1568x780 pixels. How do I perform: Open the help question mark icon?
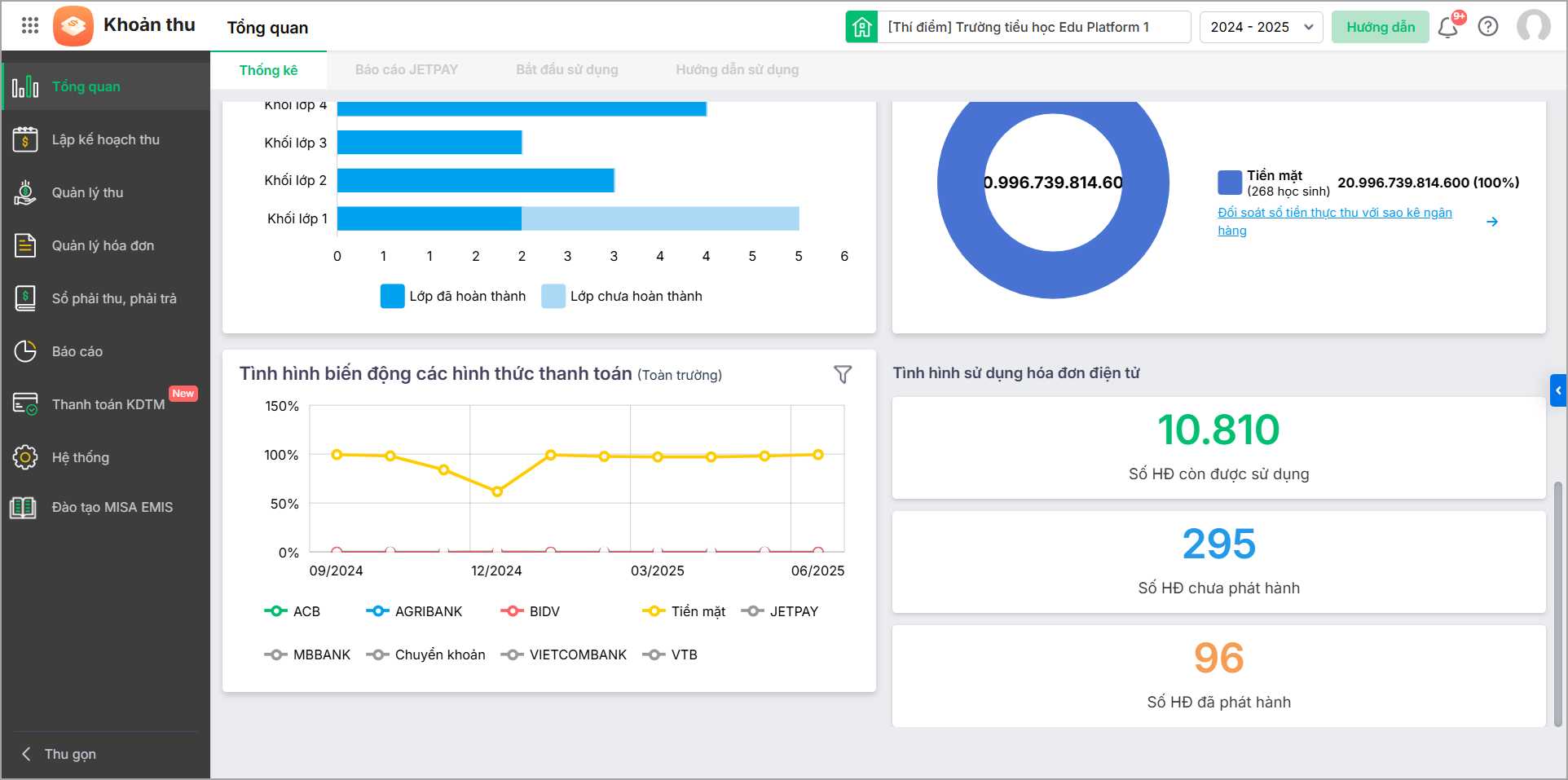tap(1488, 27)
